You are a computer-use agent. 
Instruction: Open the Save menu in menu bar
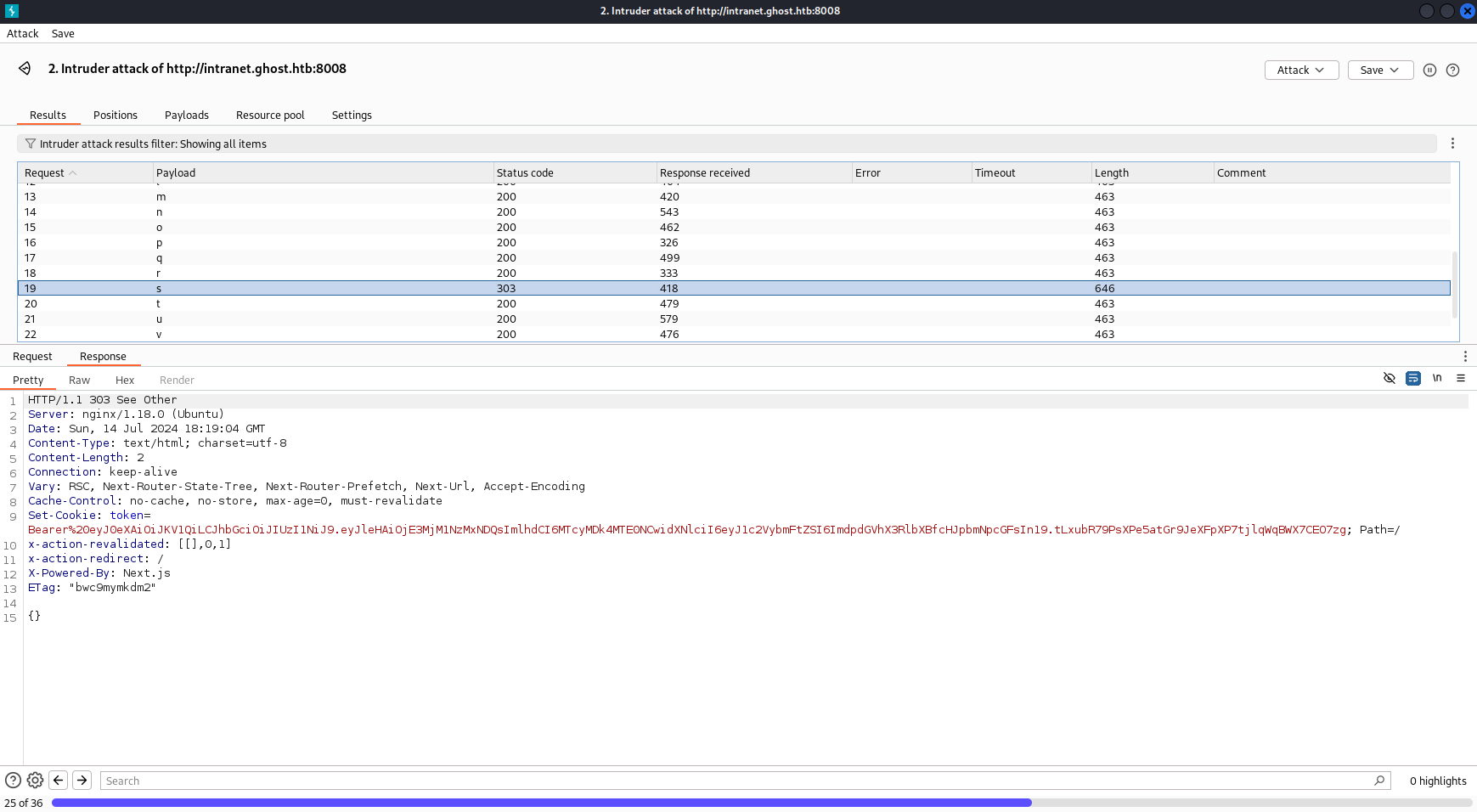[63, 34]
